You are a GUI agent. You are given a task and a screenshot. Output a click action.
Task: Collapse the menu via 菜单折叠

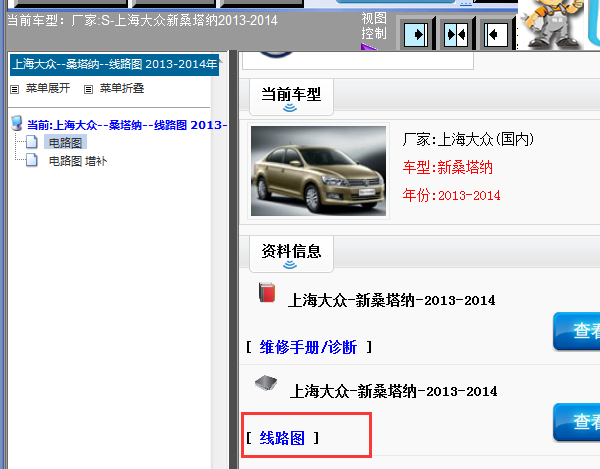(122, 88)
